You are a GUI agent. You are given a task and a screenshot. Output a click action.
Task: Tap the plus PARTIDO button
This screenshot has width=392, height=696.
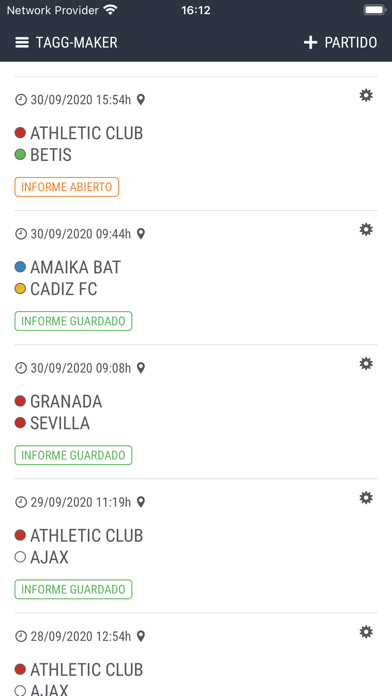[x=340, y=43]
